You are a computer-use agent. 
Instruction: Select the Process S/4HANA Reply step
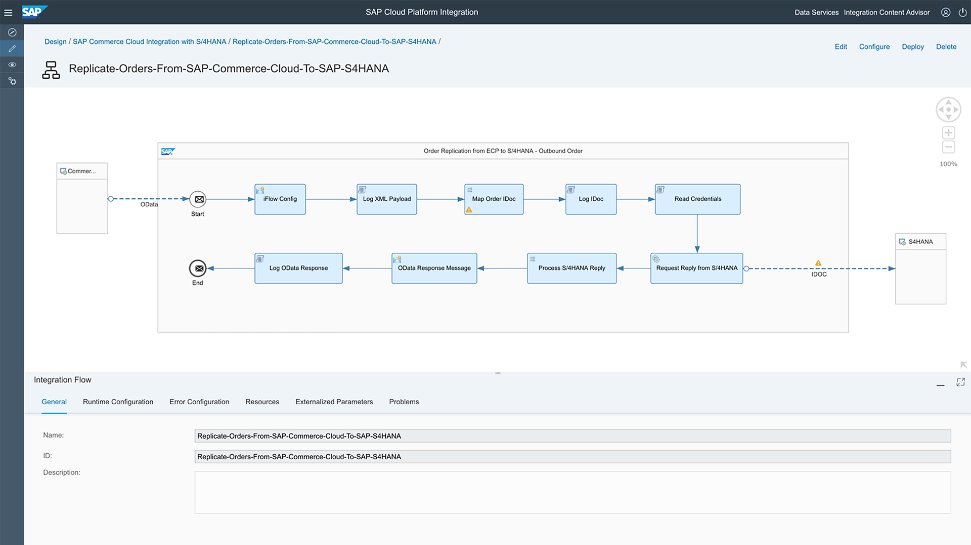coord(572,268)
